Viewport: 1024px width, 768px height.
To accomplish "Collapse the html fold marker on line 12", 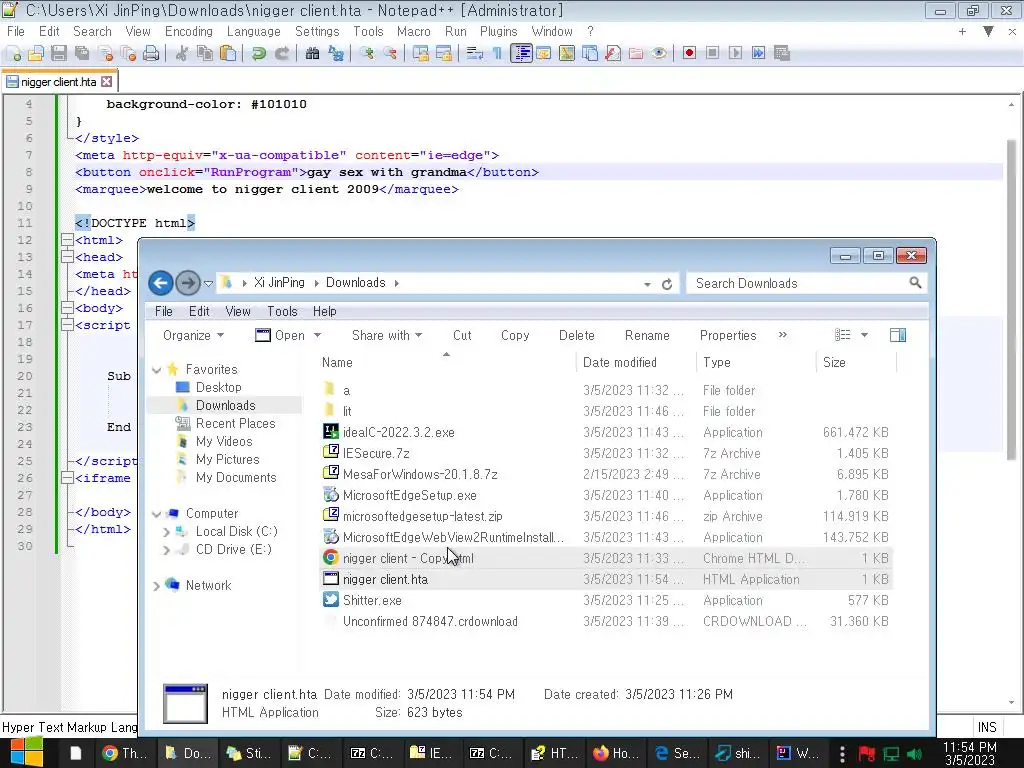I will (67, 240).
